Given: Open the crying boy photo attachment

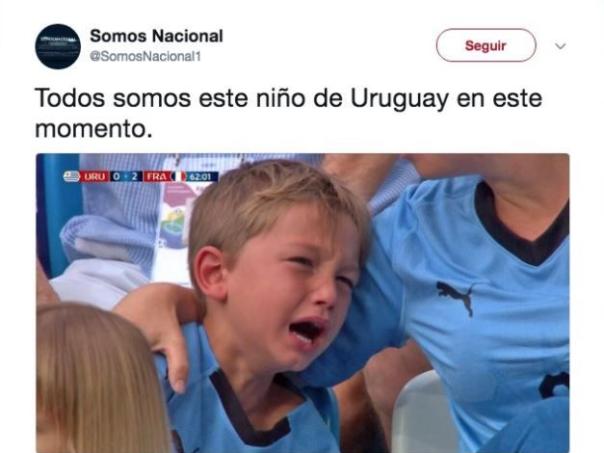Looking at the screenshot, I should 303,303.
